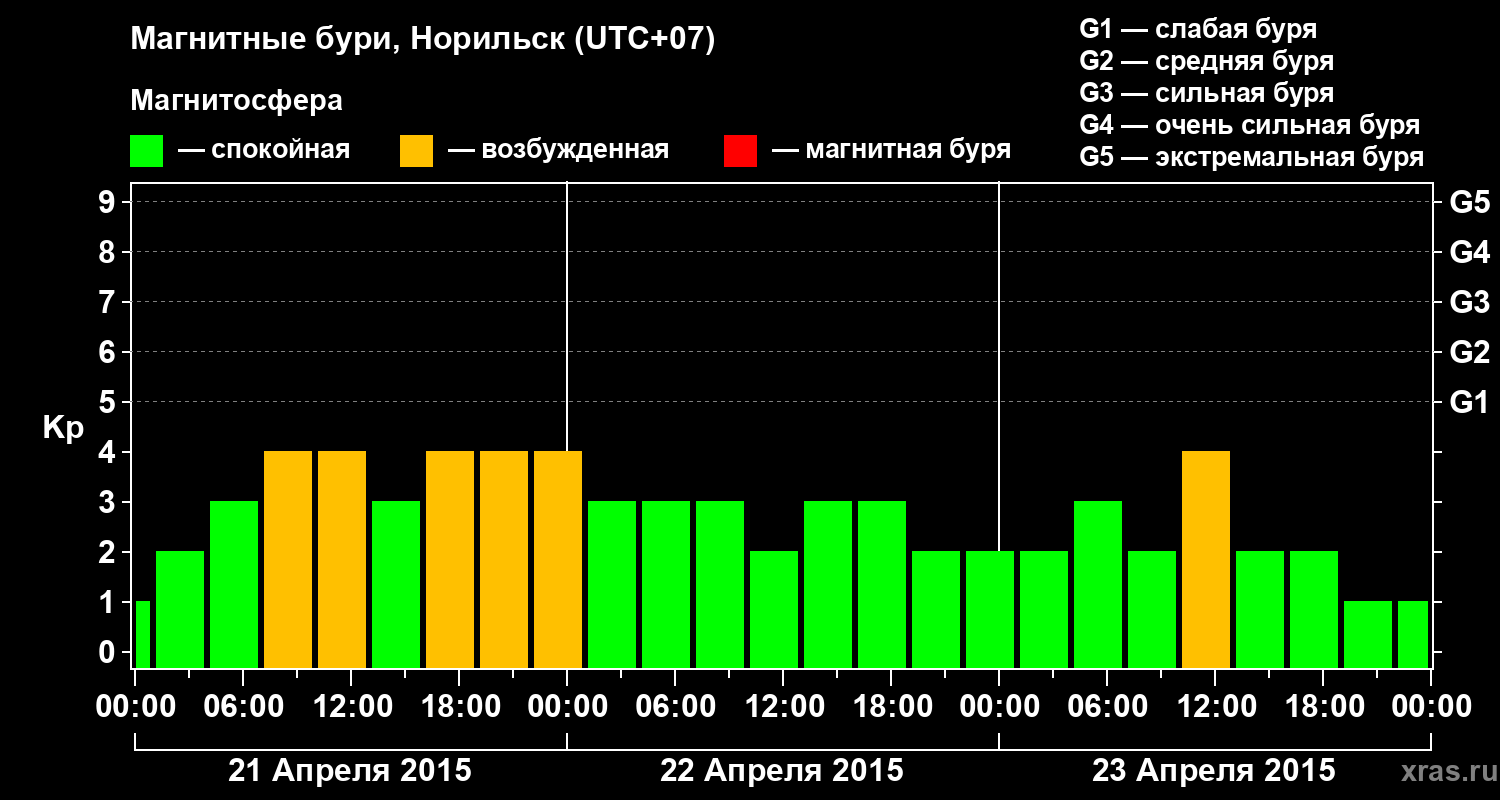
Task: Select the 22 April 13:00–16:00 green Kp 3 bar
Action: 828,584
